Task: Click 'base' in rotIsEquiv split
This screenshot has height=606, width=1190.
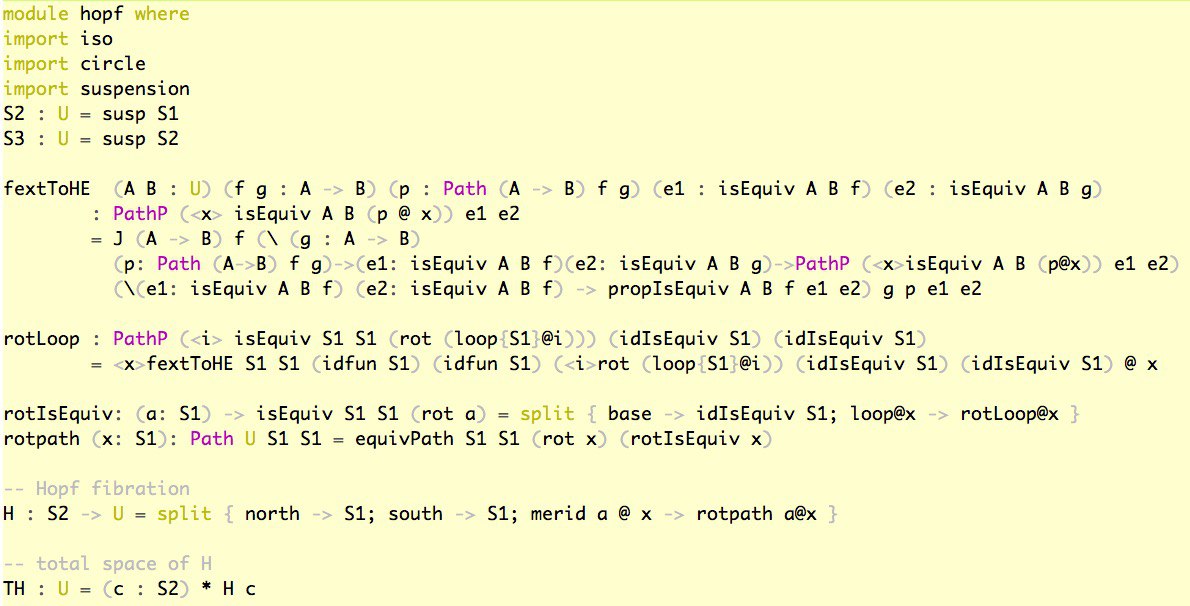Action: point(629,414)
